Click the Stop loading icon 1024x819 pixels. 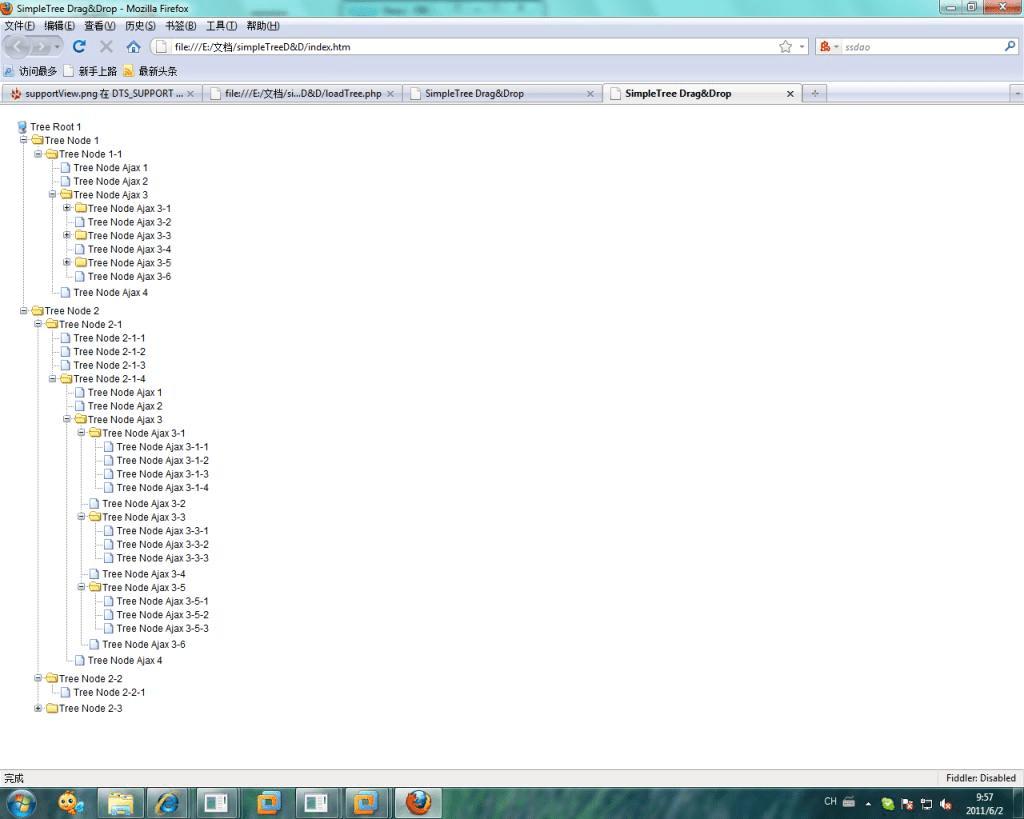point(106,46)
